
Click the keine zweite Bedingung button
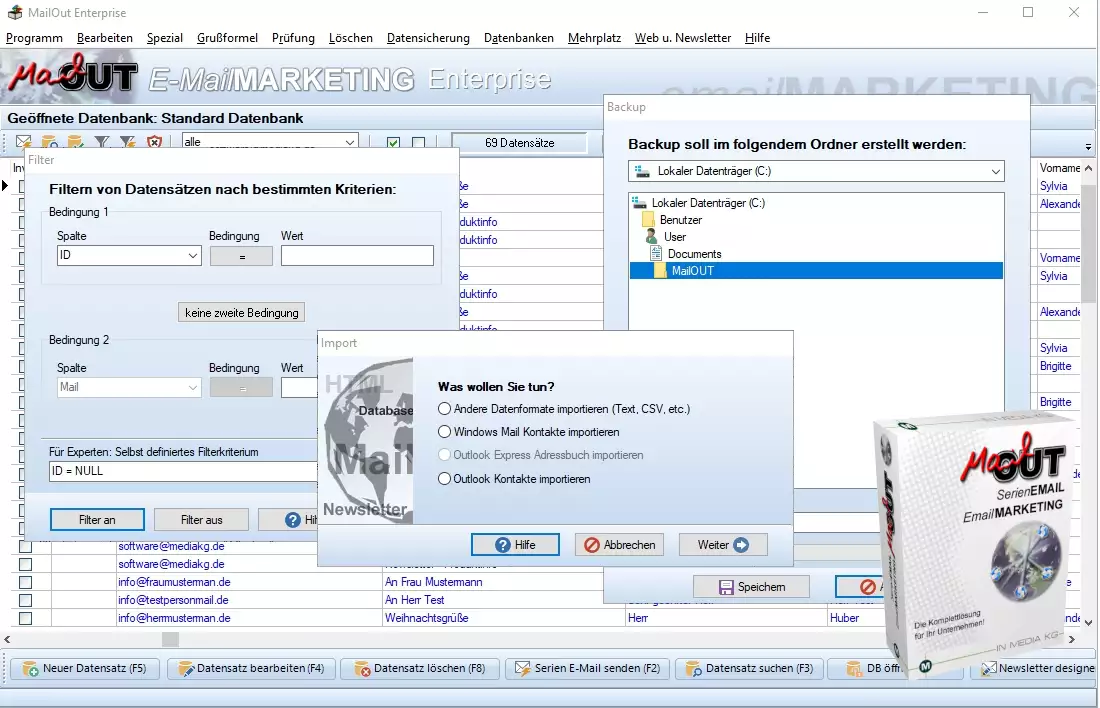pyautogui.click(x=241, y=312)
